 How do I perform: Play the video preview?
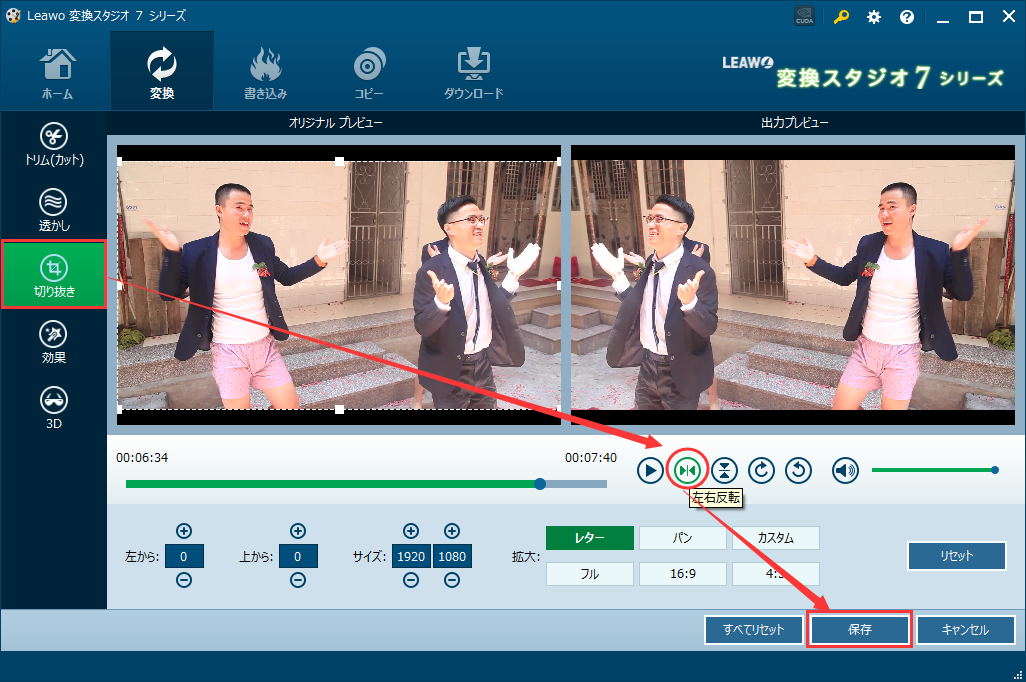(650, 470)
